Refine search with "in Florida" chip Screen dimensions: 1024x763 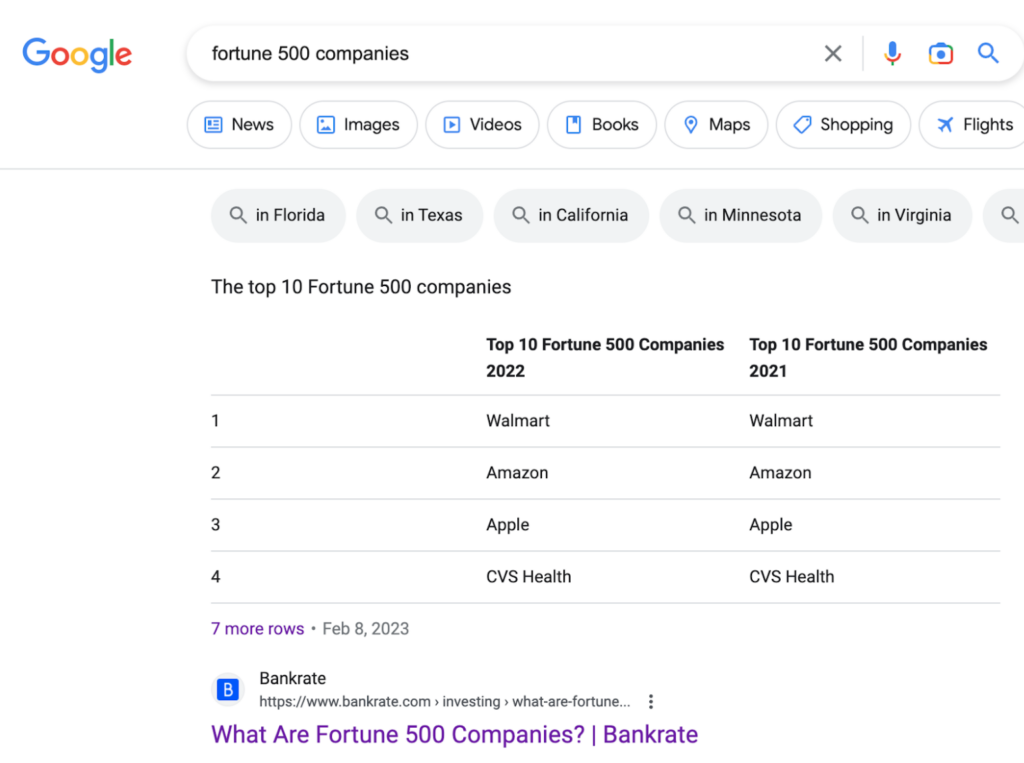click(x=278, y=215)
